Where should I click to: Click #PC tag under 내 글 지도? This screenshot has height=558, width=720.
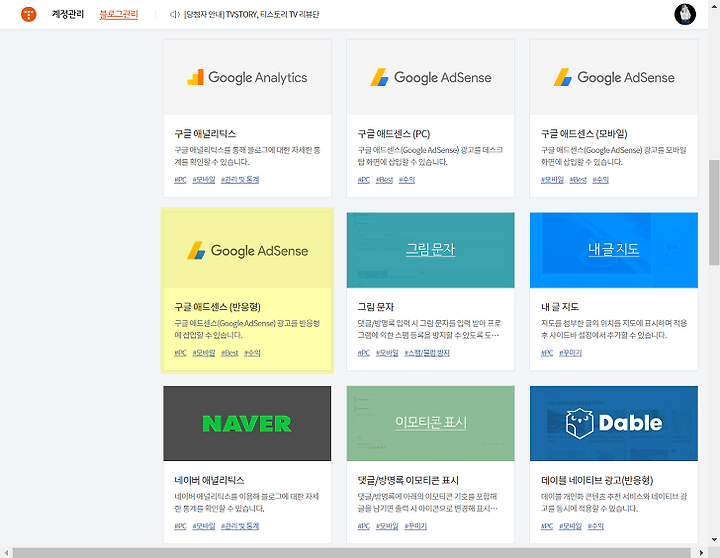click(547, 353)
